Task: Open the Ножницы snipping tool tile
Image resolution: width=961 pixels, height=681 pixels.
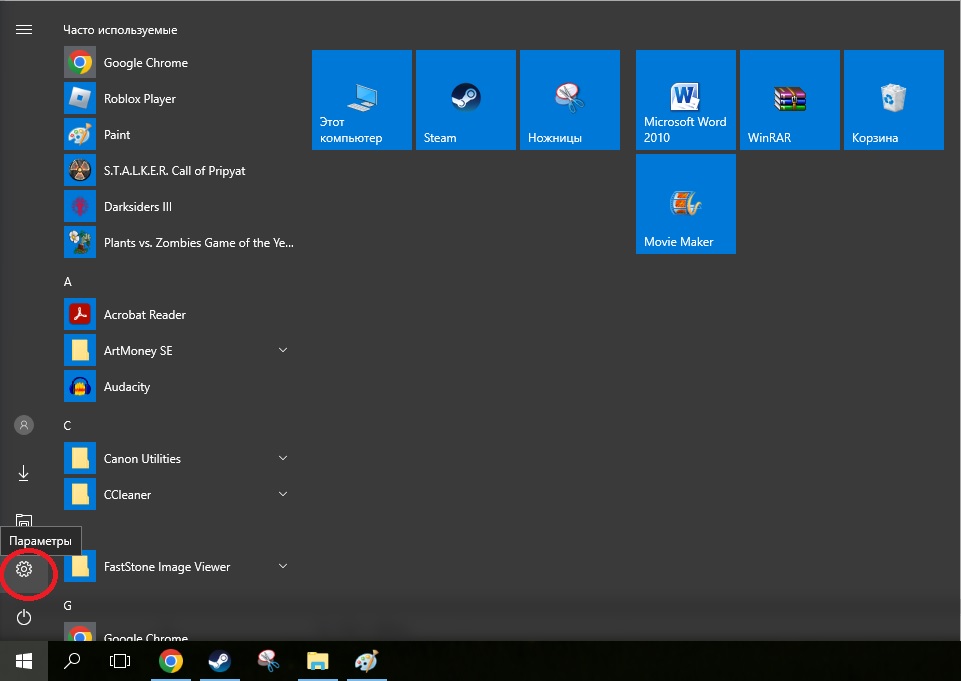Action: (x=570, y=100)
